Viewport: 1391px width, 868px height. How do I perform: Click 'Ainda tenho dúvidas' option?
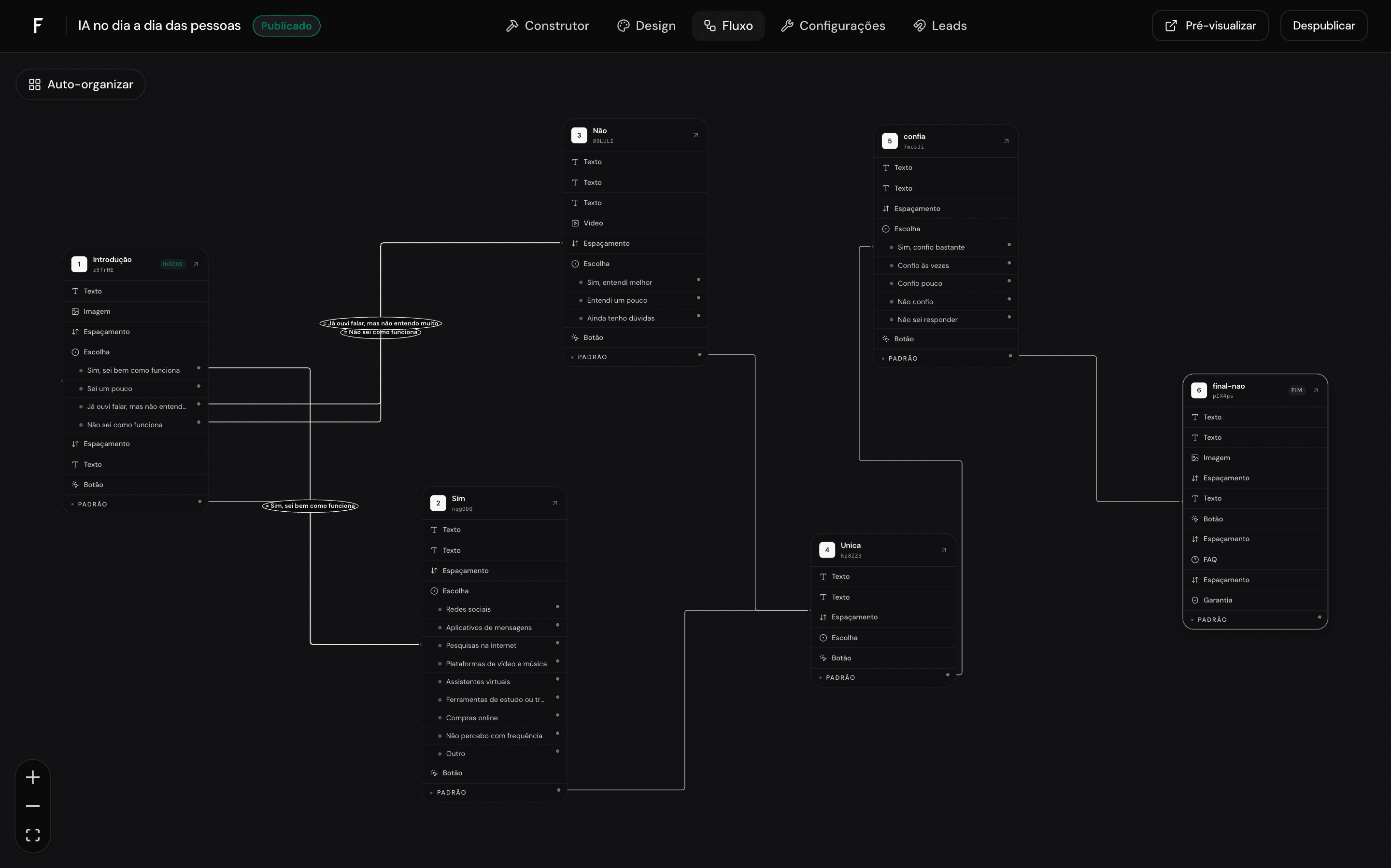(x=635, y=318)
